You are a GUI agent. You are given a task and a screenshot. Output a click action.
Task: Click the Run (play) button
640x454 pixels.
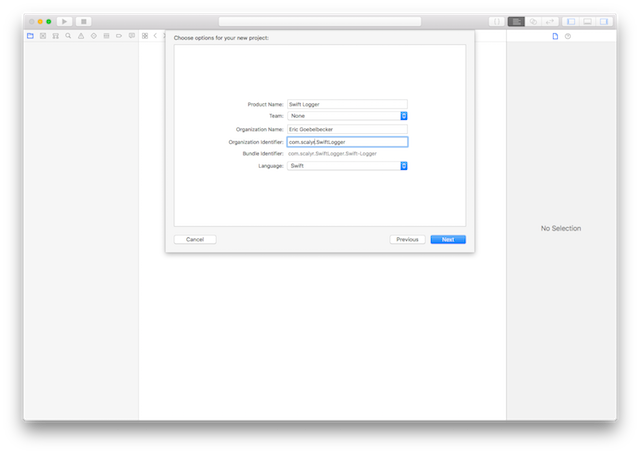(x=64, y=21)
